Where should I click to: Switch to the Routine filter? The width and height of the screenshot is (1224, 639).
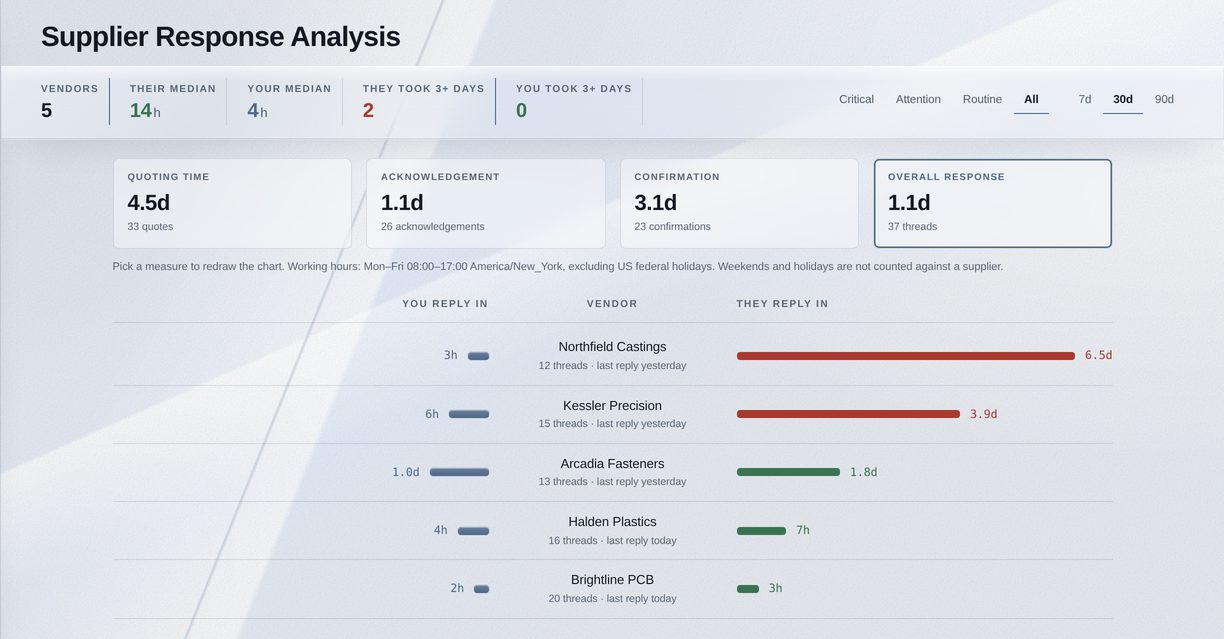[982, 99]
